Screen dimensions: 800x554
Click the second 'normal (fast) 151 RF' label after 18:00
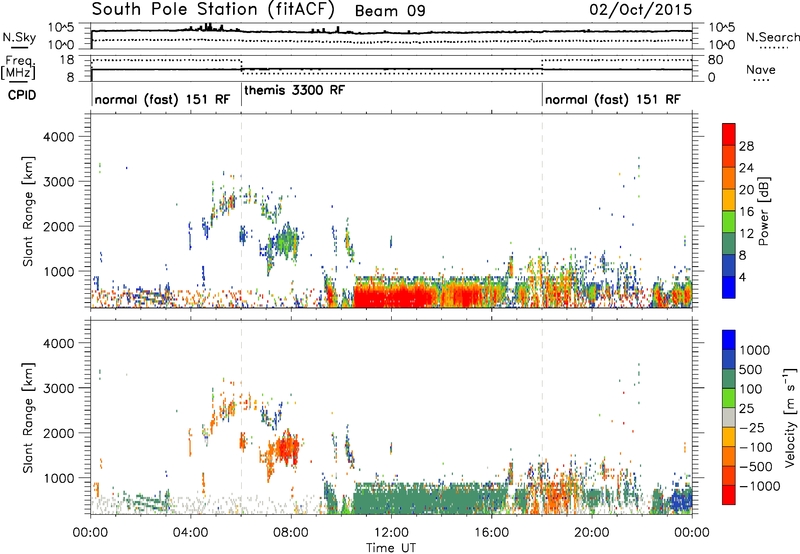612,99
